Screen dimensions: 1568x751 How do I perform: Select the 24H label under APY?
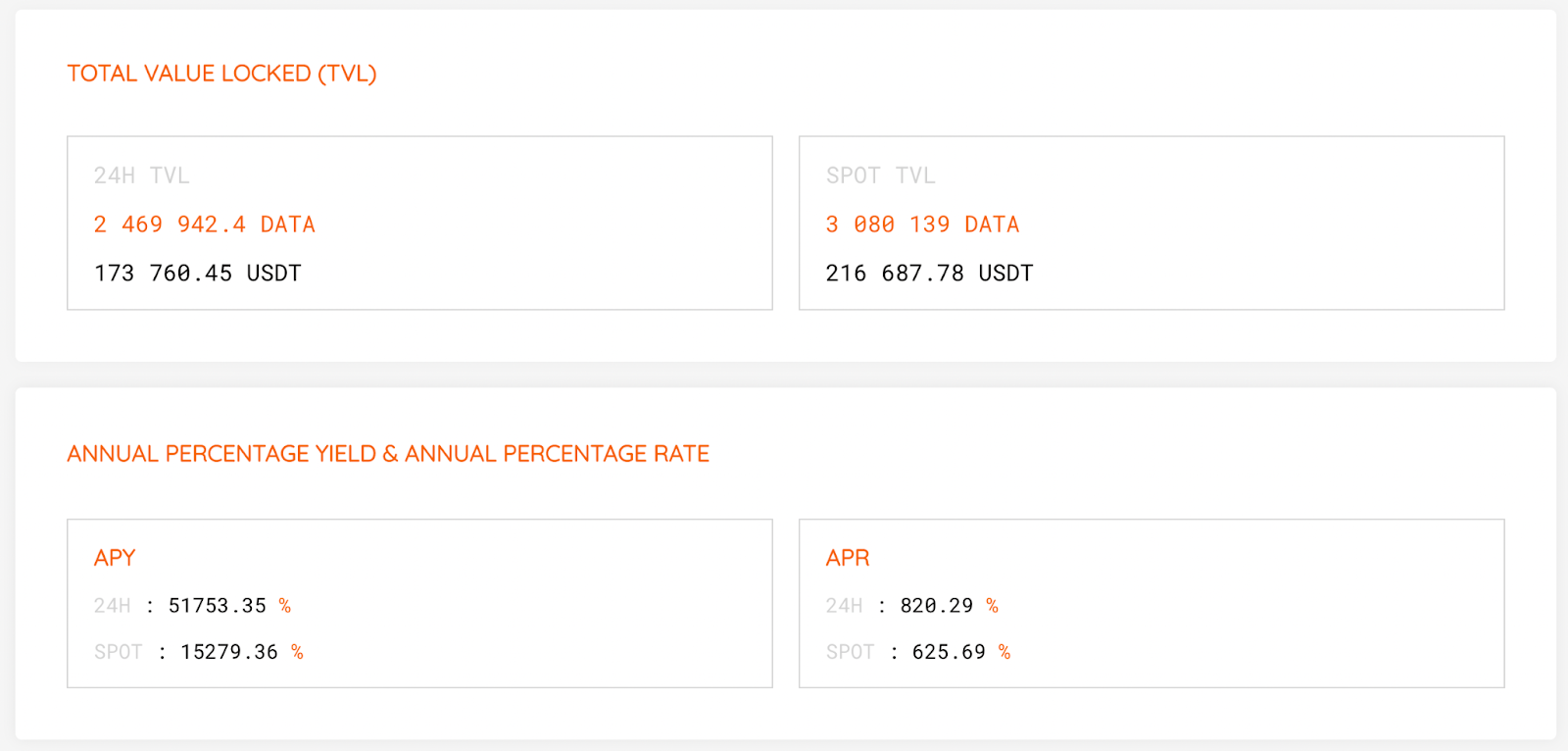112,606
